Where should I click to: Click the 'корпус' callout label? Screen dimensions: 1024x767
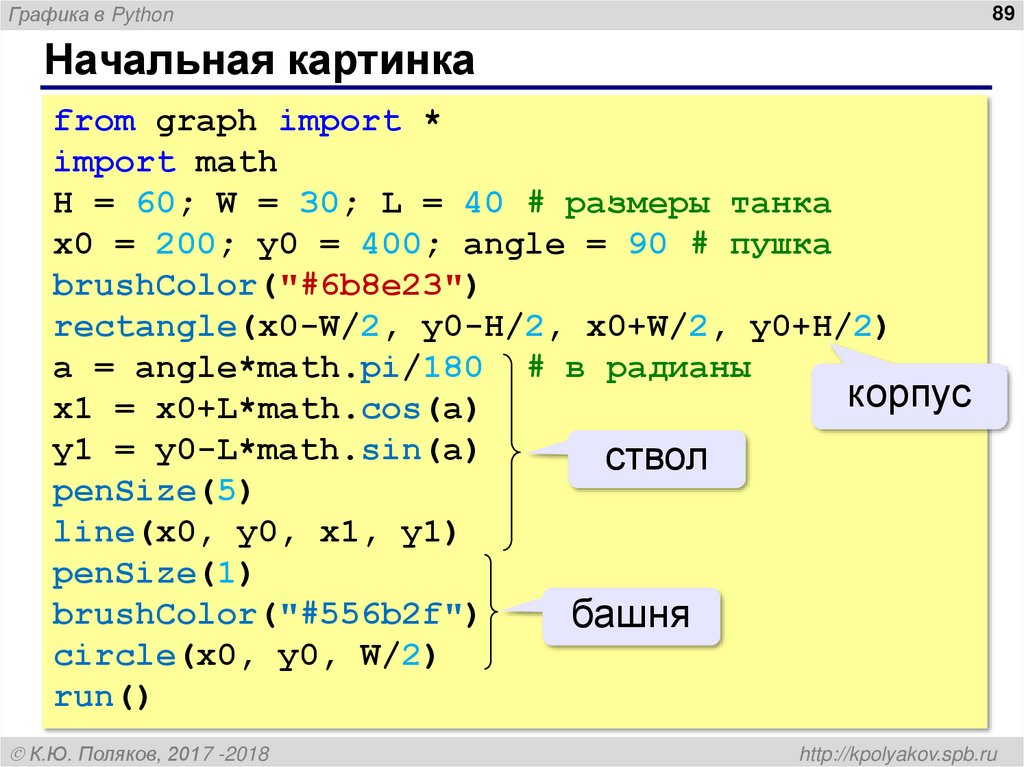909,395
